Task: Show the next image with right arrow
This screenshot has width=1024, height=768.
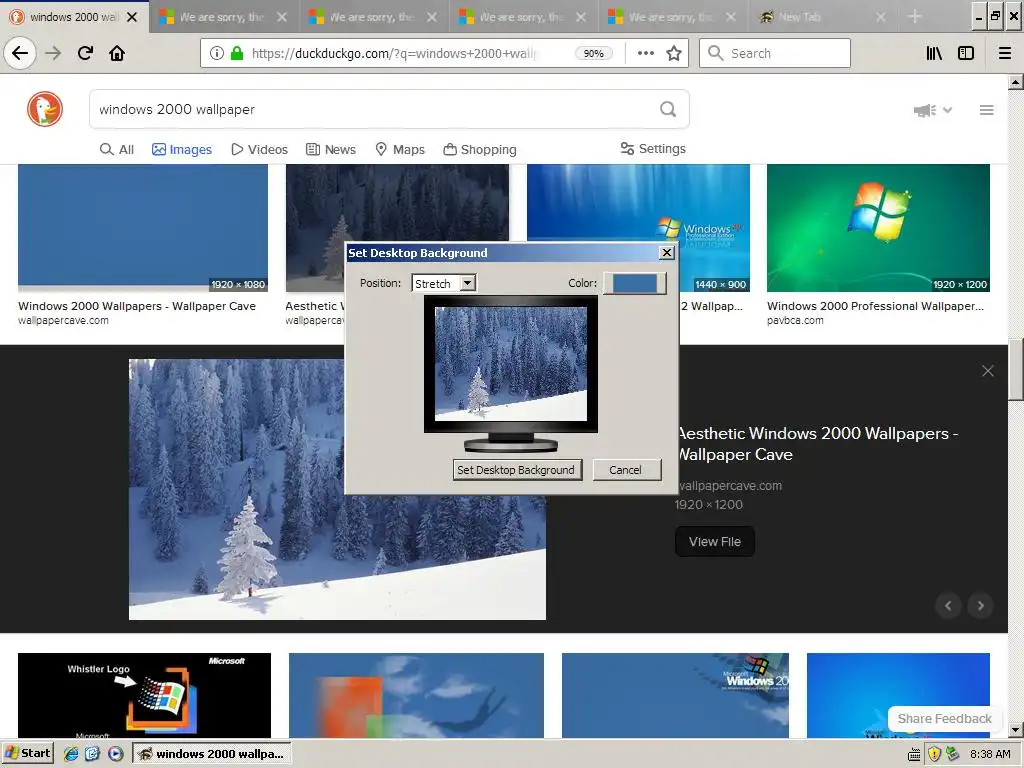Action: pos(980,605)
